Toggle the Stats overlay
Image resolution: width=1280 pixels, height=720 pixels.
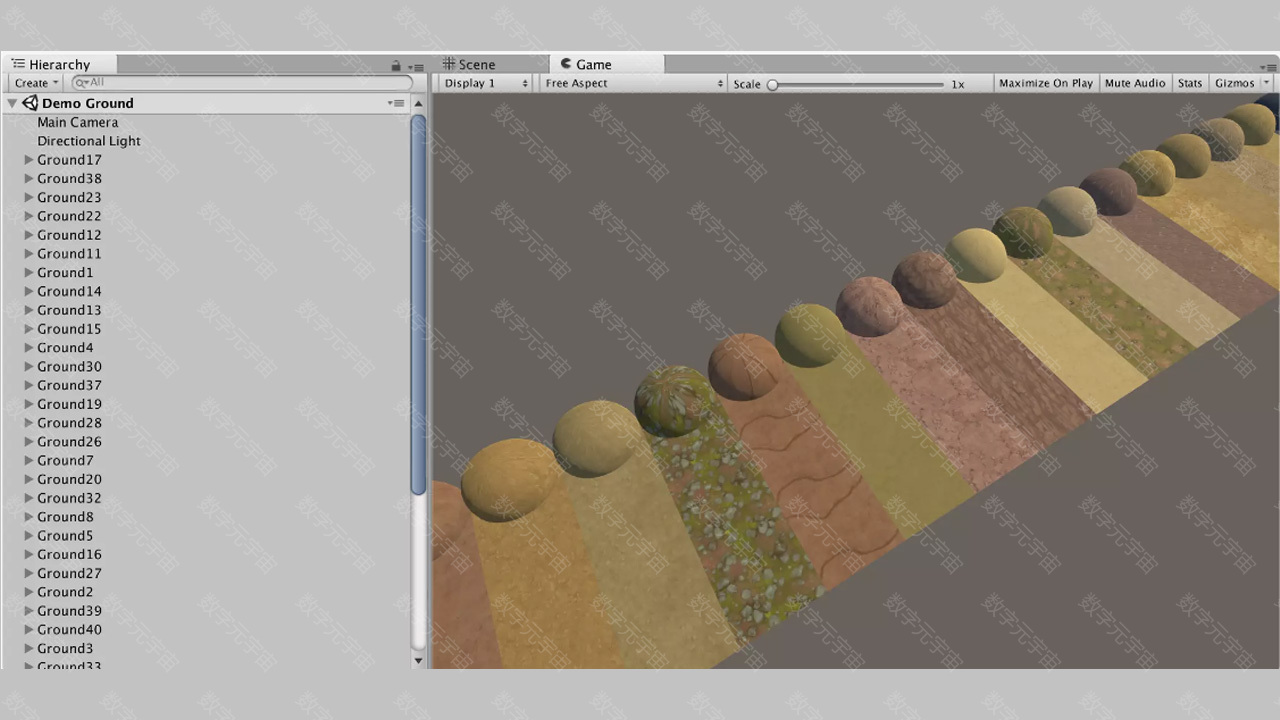pyautogui.click(x=1190, y=83)
